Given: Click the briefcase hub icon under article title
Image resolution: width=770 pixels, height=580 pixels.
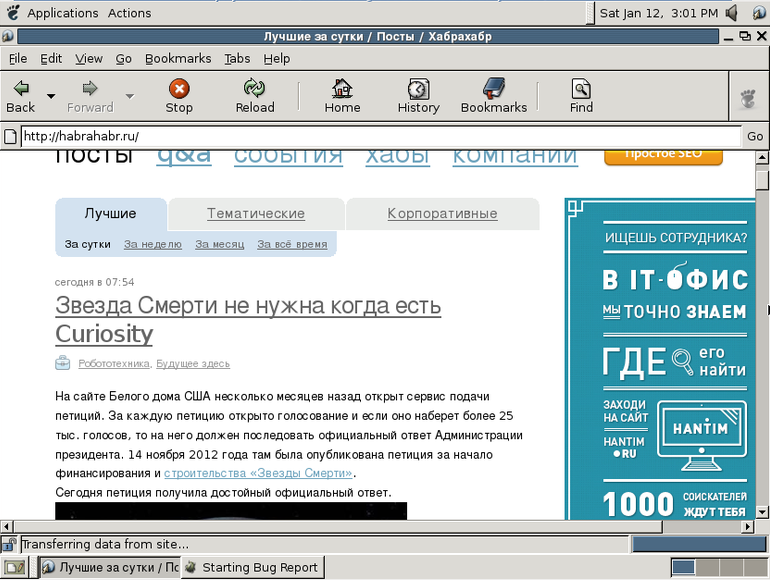Looking at the screenshot, I should click(x=62, y=363).
